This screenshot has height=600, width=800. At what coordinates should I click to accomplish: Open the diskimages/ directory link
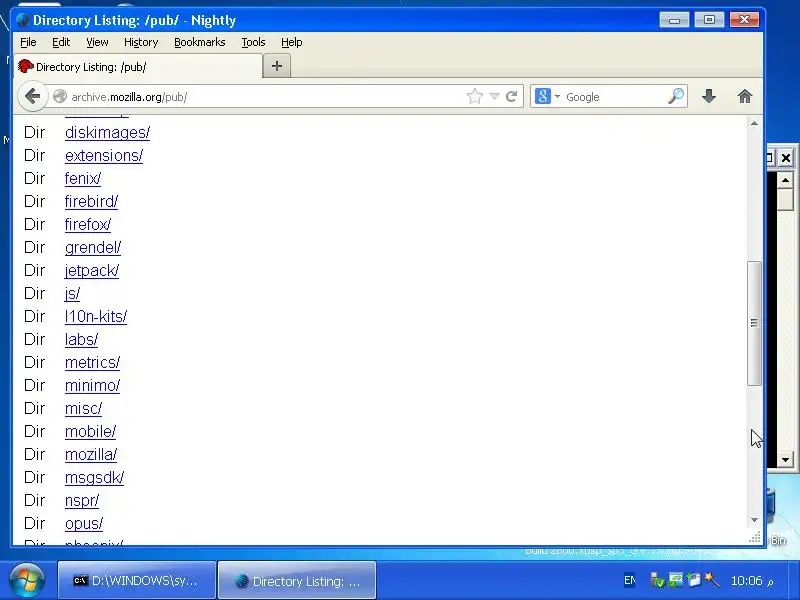tap(107, 133)
